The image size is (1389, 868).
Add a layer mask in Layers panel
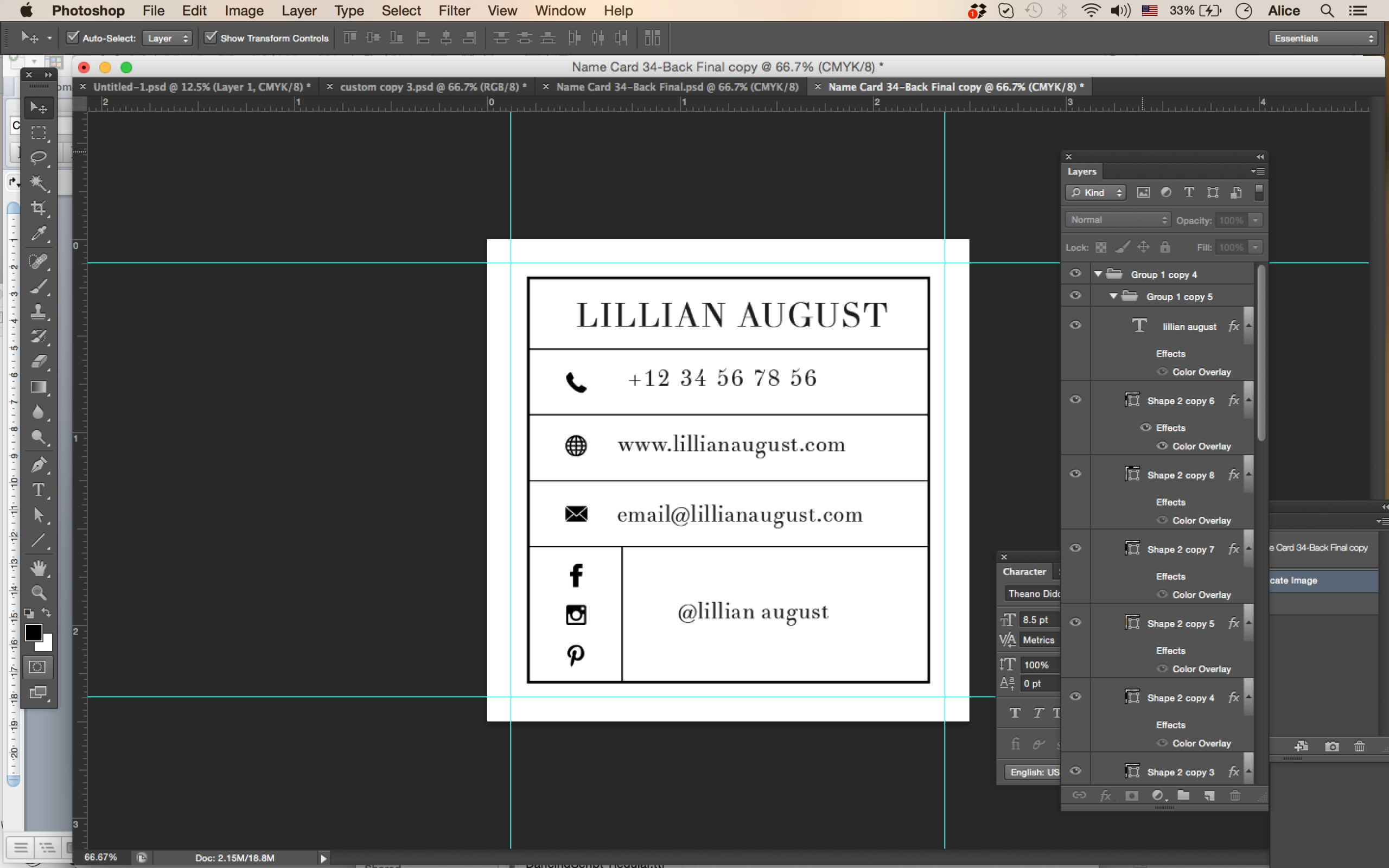coord(1131,796)
